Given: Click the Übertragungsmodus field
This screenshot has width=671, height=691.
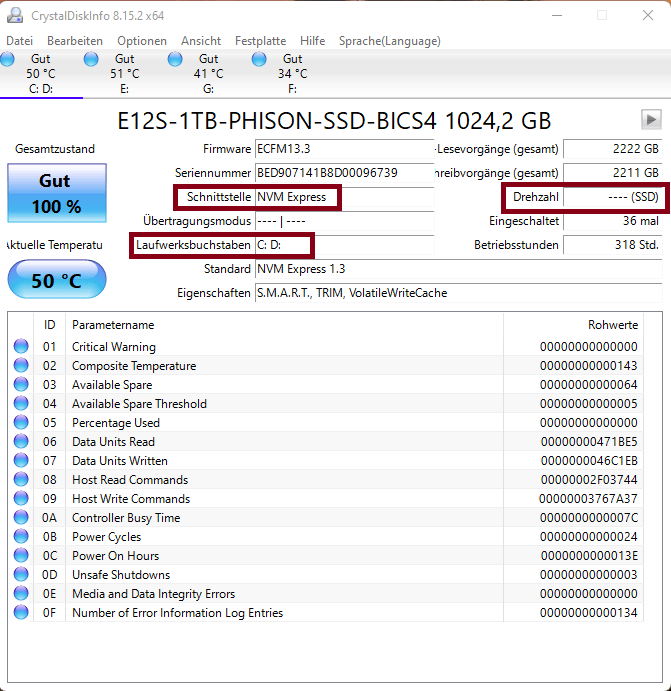Looking at the screenshot, I should [345, 221].
